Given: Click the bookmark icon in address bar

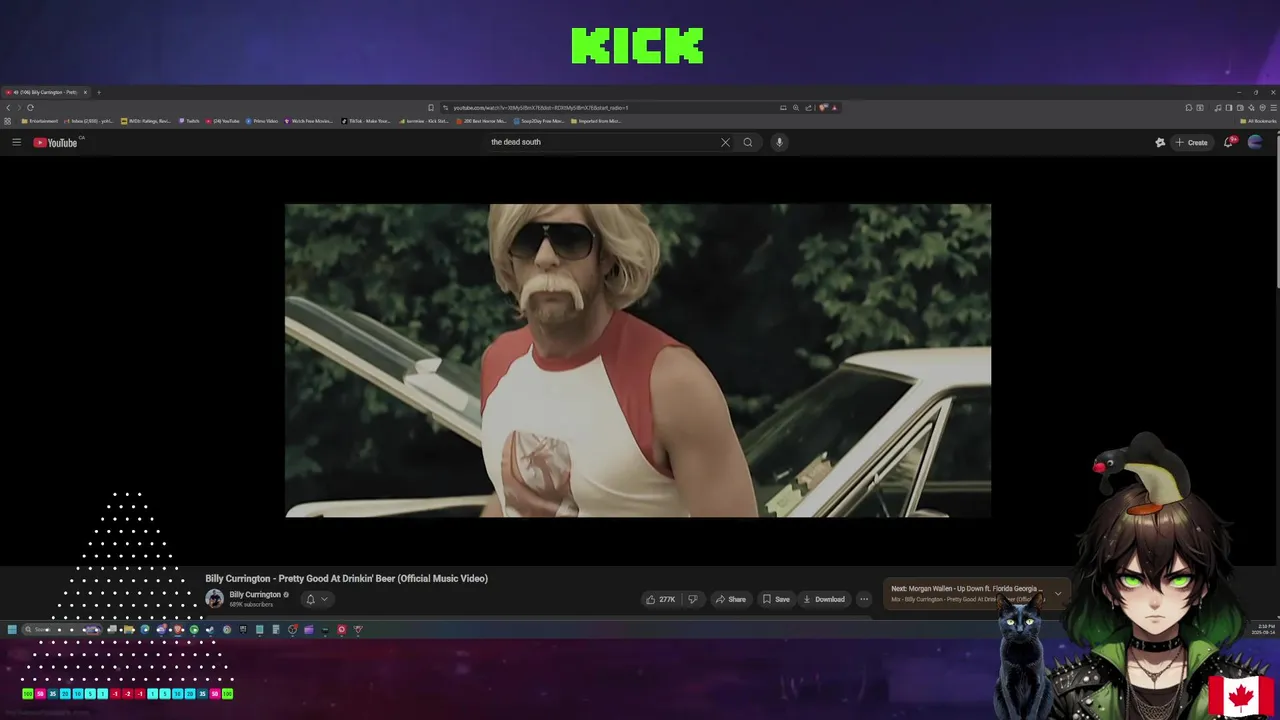Looking at the screenshot, I should click(x=431, y=107).
